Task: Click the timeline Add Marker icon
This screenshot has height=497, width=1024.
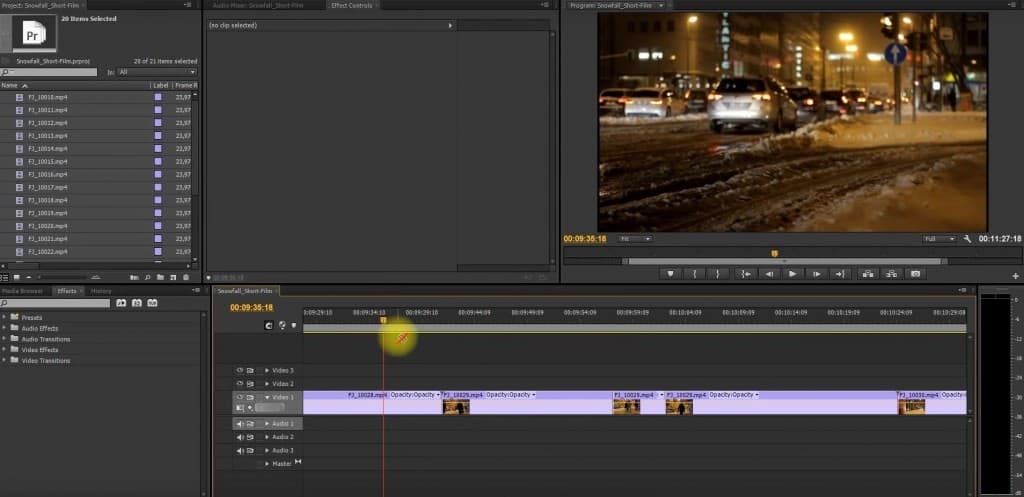Action: [294, 325]
